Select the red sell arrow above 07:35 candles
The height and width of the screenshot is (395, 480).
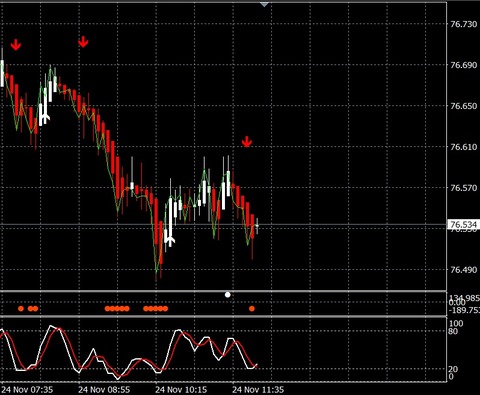click(16, 44)
